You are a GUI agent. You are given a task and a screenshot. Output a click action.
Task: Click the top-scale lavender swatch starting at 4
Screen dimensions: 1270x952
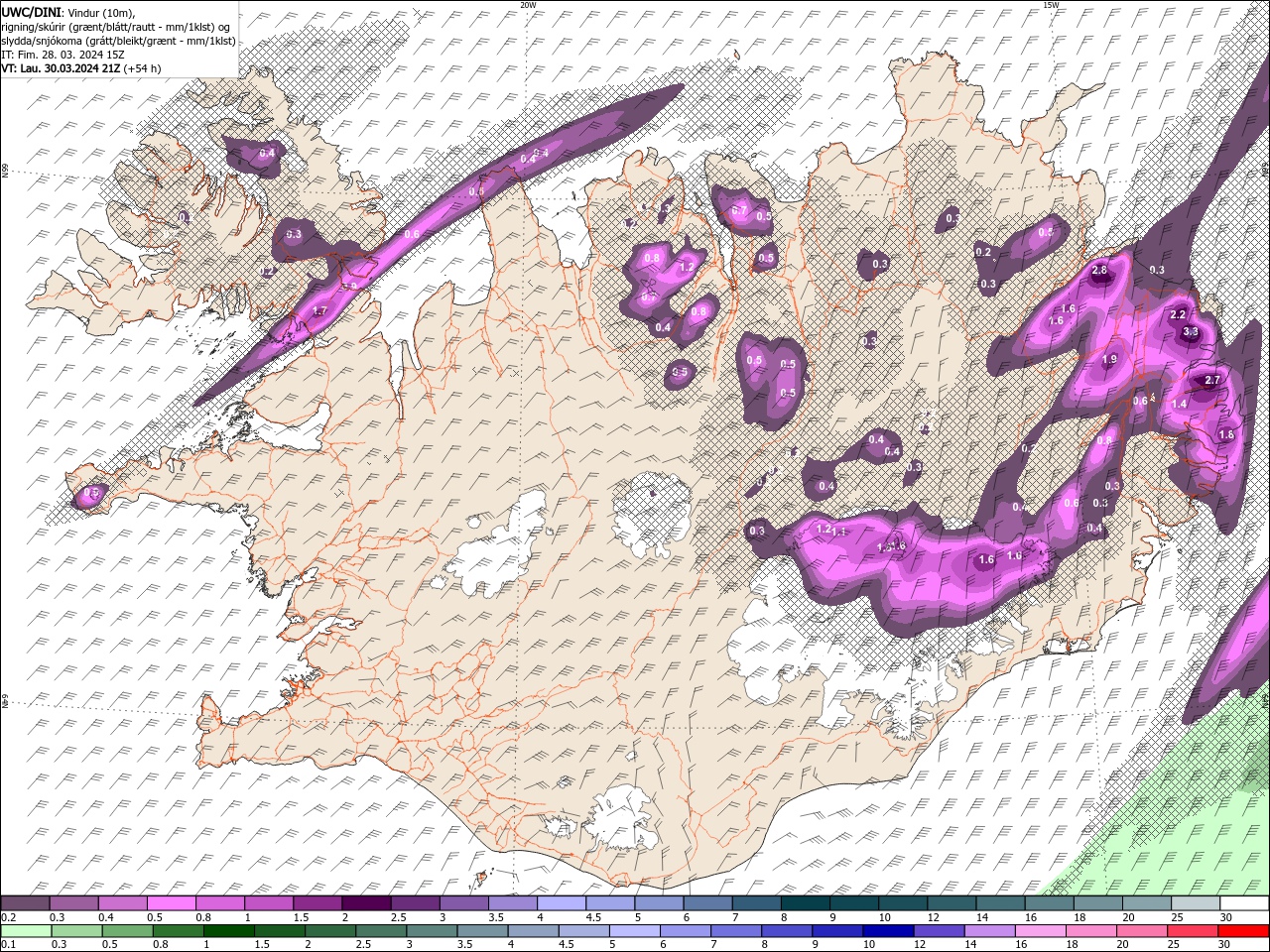[x=562, y=903]
